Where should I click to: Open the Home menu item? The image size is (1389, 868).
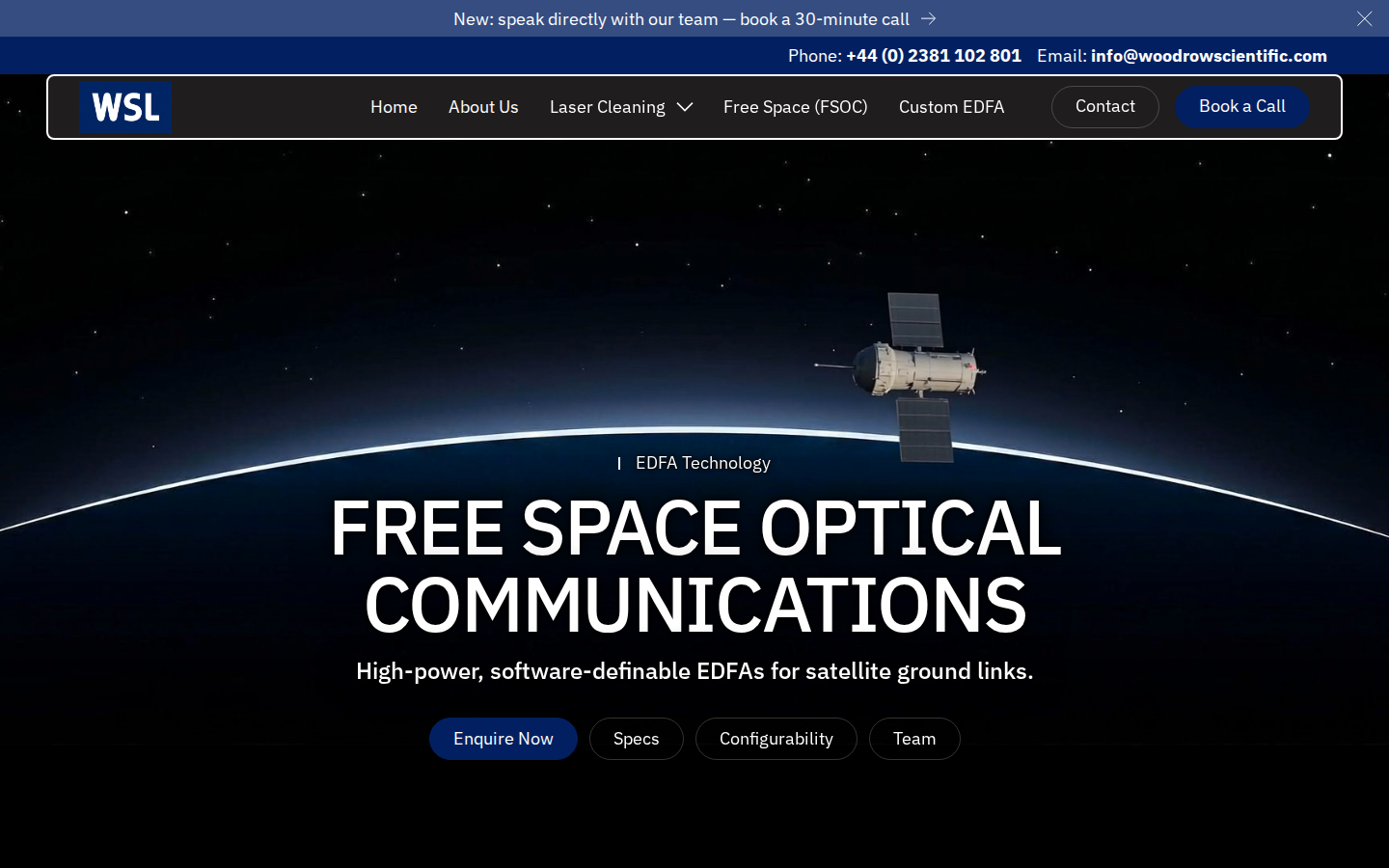click(394, 107)
